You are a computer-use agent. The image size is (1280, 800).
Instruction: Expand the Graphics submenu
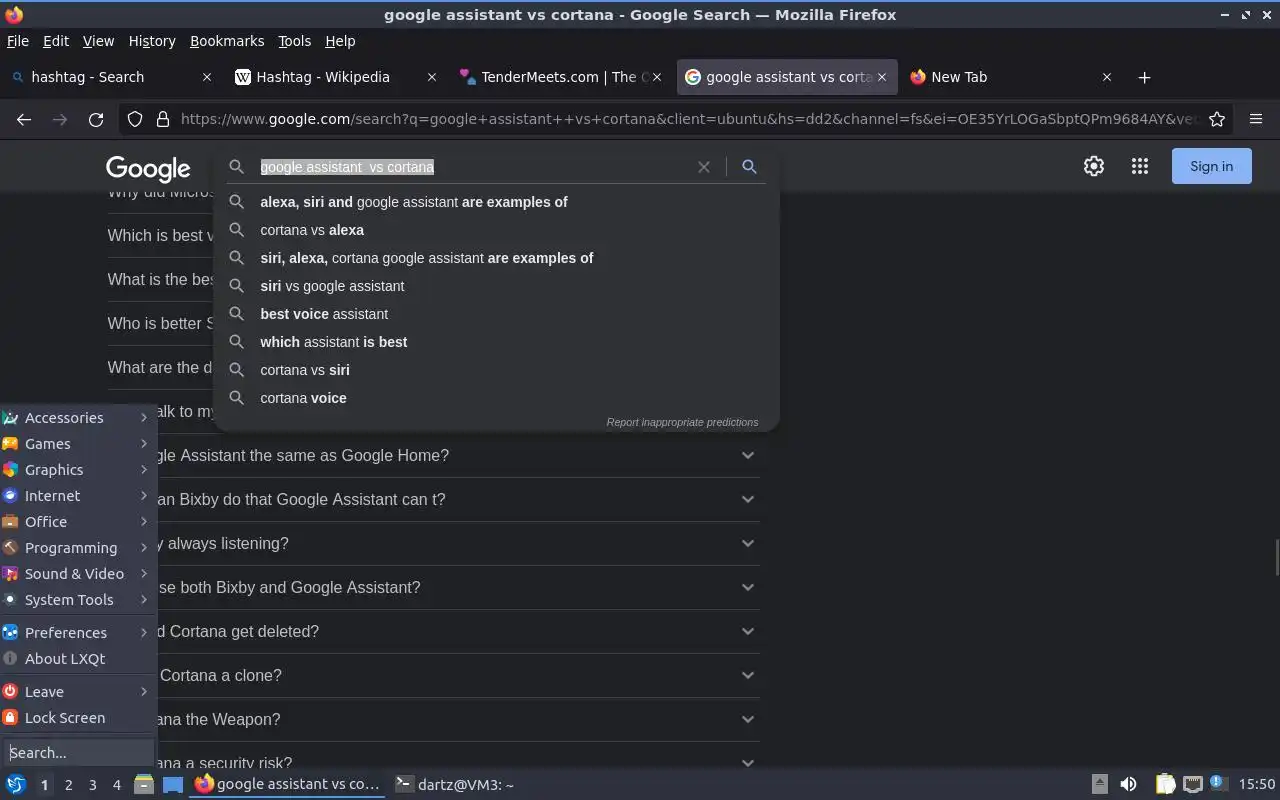point(78,470)
